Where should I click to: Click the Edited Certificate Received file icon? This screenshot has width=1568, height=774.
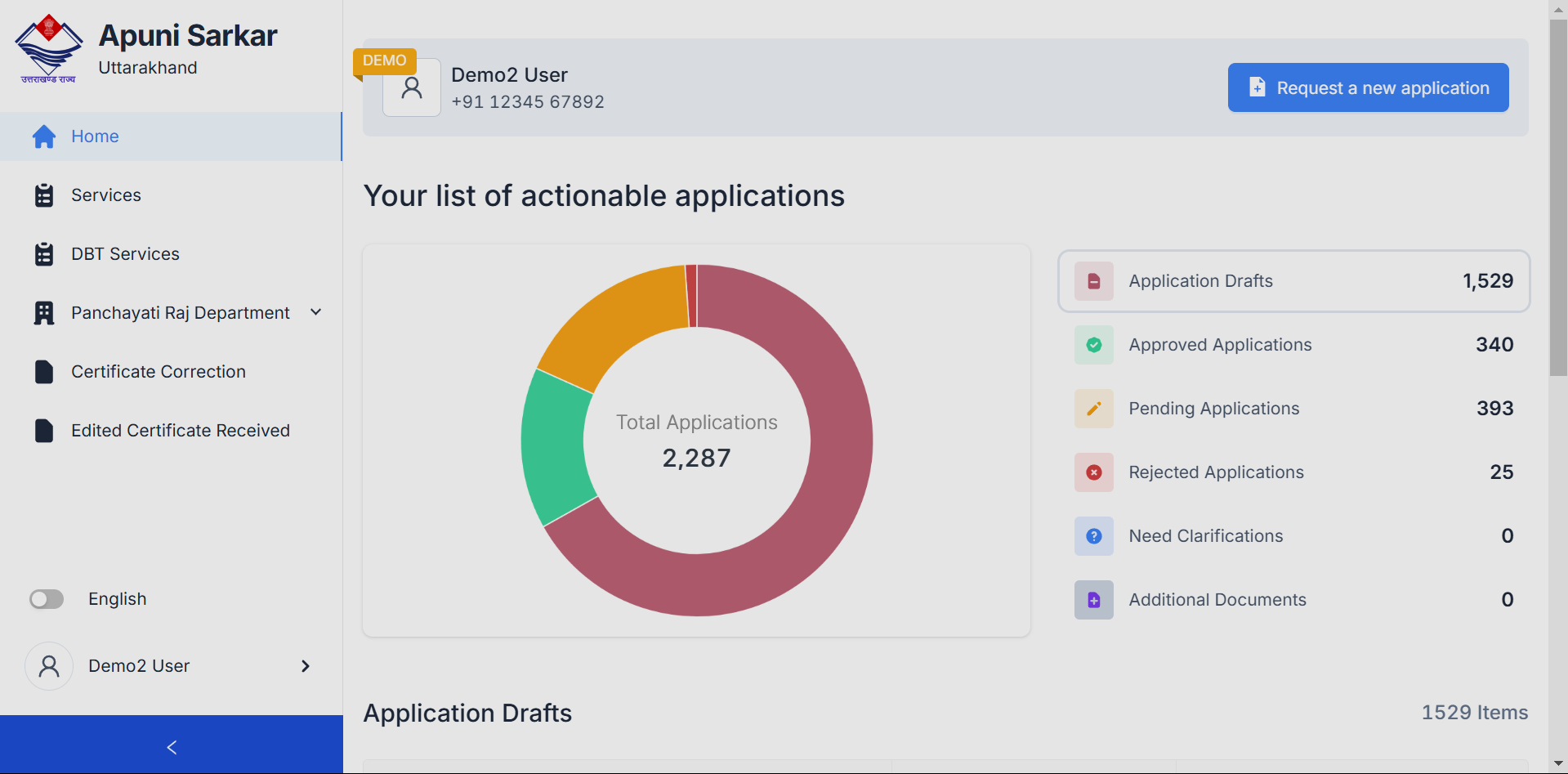[44, 431]
